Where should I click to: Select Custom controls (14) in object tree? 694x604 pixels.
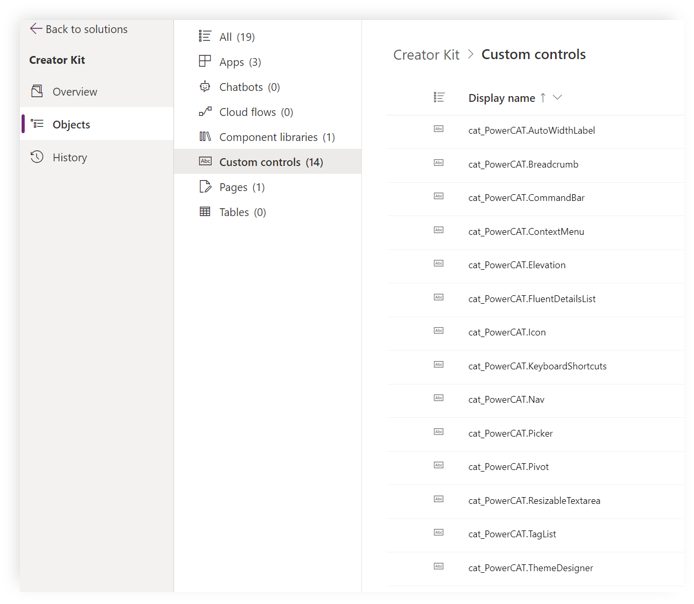pos(268,162)
